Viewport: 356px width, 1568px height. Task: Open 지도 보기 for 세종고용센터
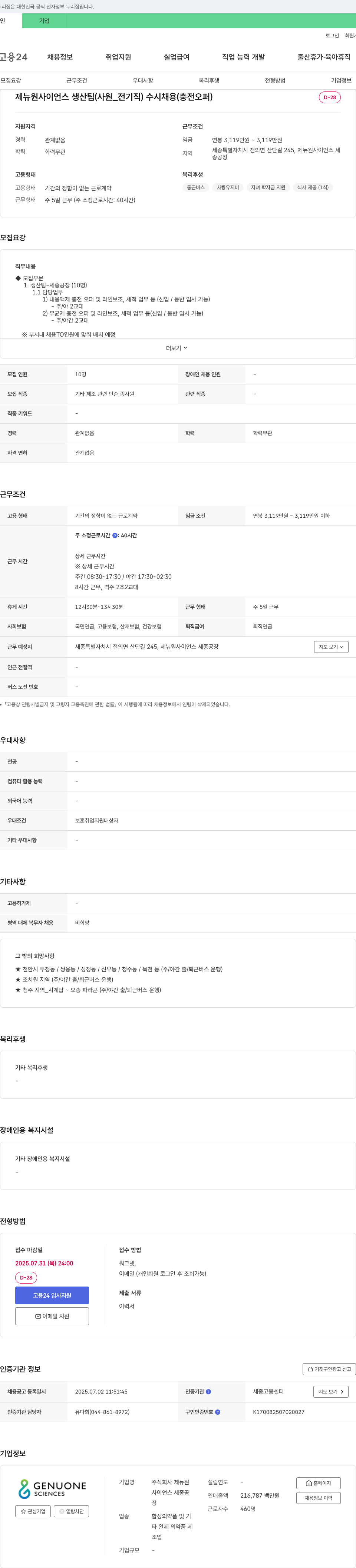(331, 1391)
